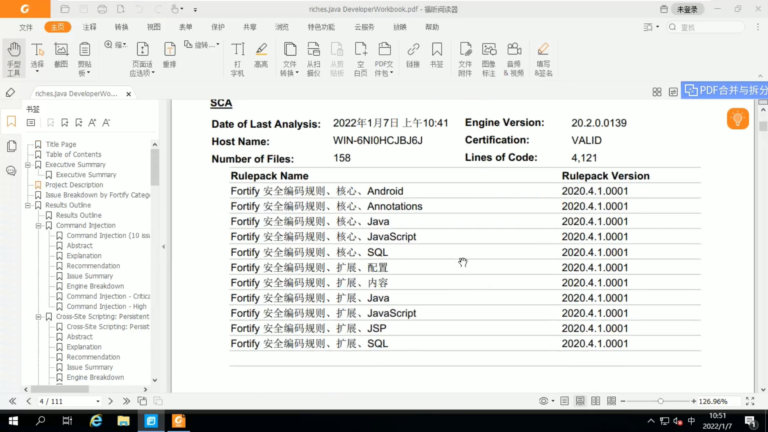Increase bookmark font size
The width and height of the screenshot is (768, 432).
92,122
